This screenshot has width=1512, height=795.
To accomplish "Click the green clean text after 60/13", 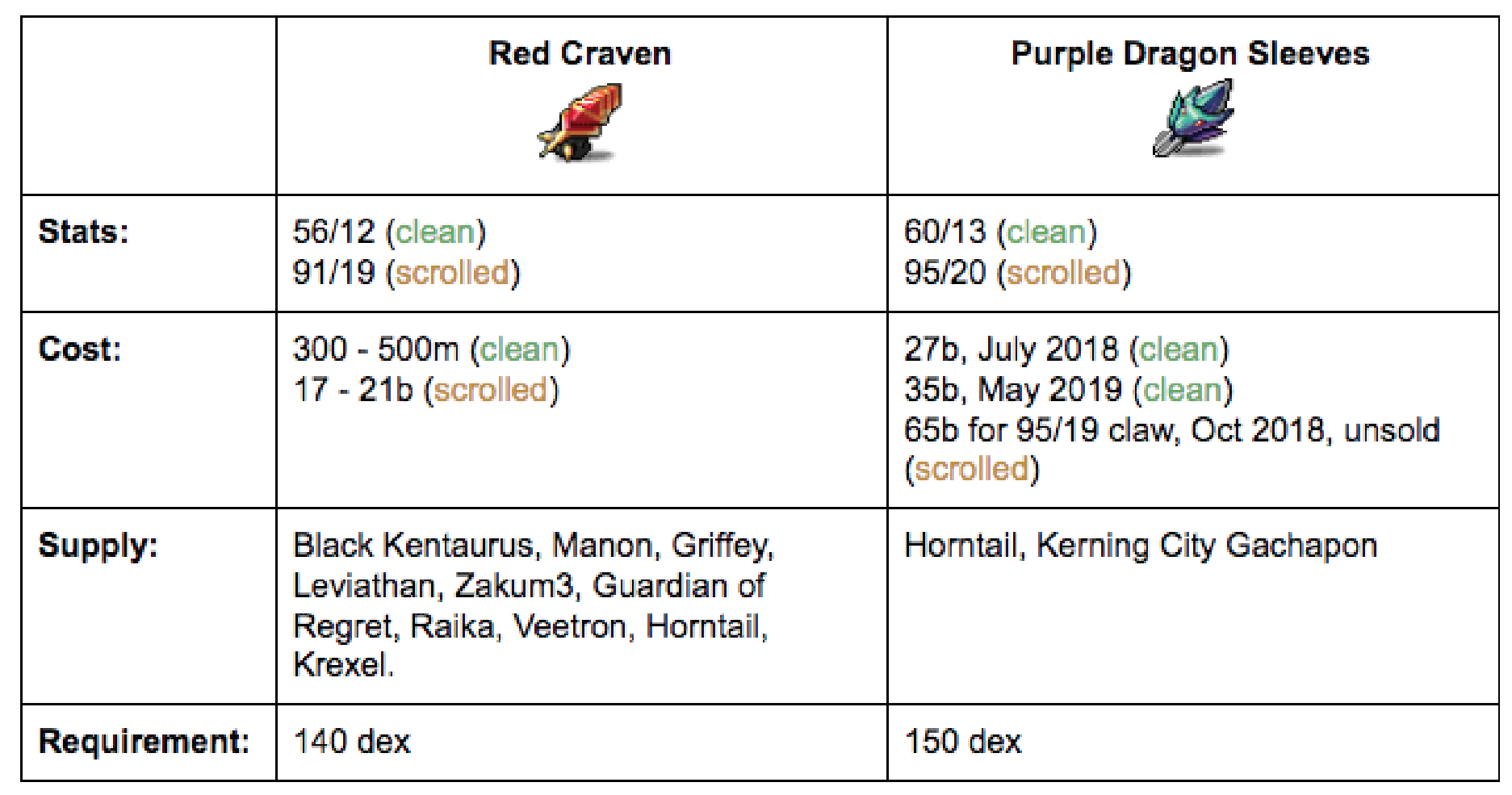I will coord(1046,232).
